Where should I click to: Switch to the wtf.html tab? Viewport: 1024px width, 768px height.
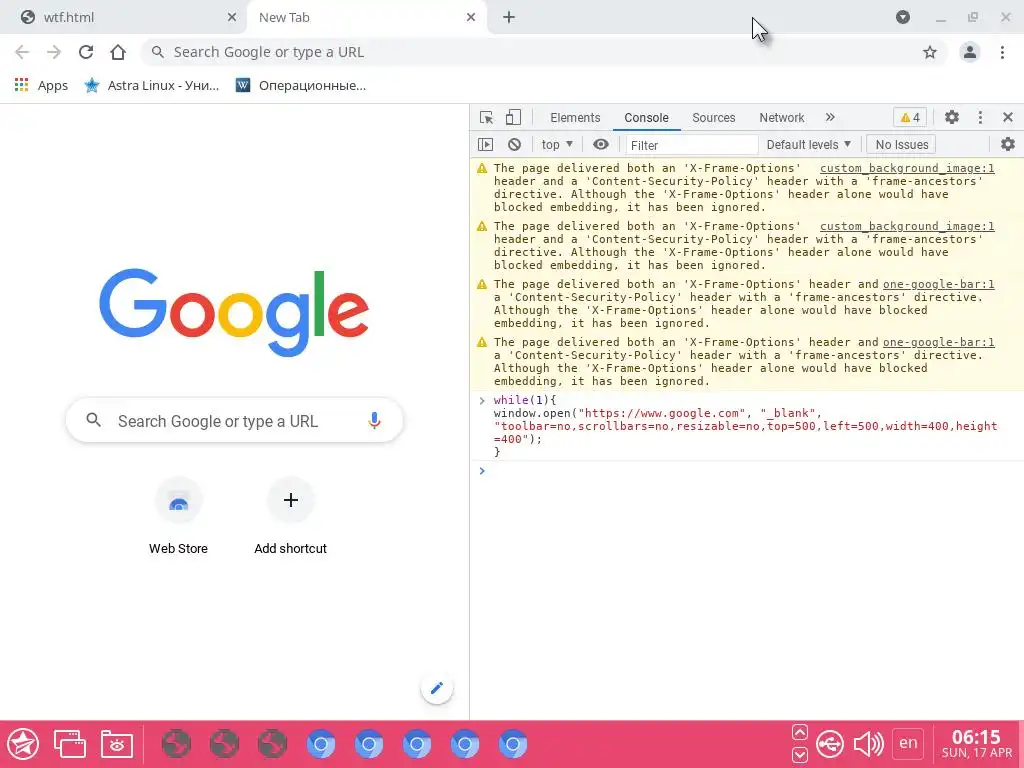tap(124, 18)
